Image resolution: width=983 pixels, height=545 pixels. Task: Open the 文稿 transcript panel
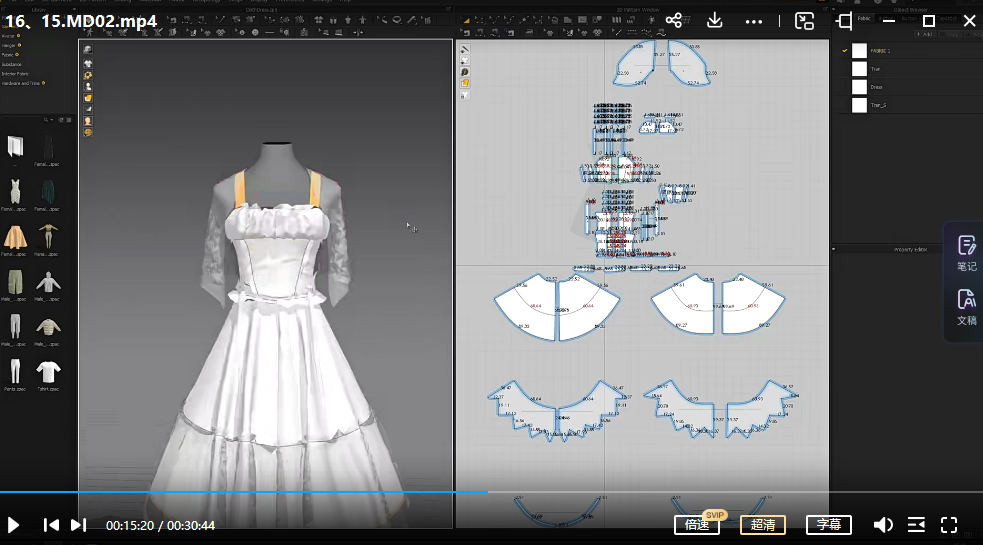966,306
